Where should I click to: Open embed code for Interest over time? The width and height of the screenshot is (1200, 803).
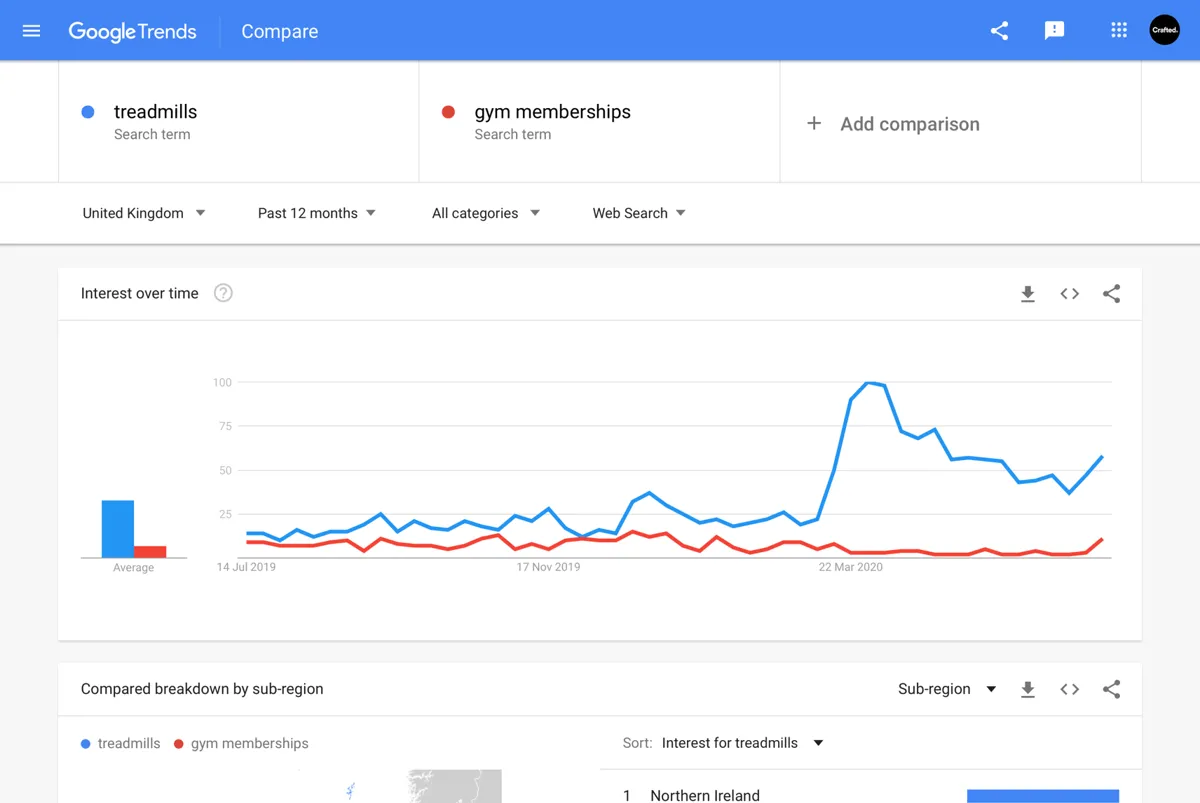point(1069,294)
